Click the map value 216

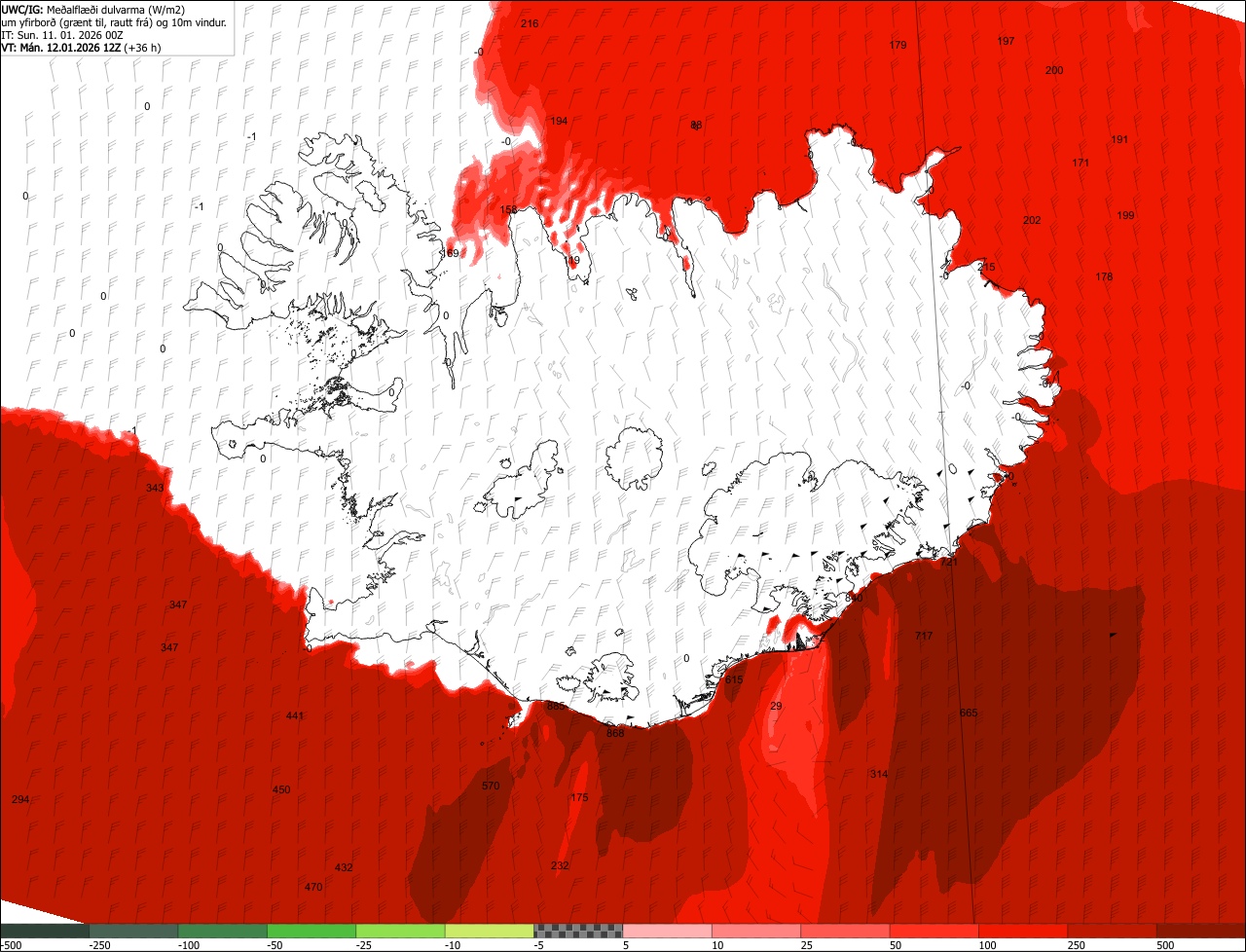tap(530, 23)
